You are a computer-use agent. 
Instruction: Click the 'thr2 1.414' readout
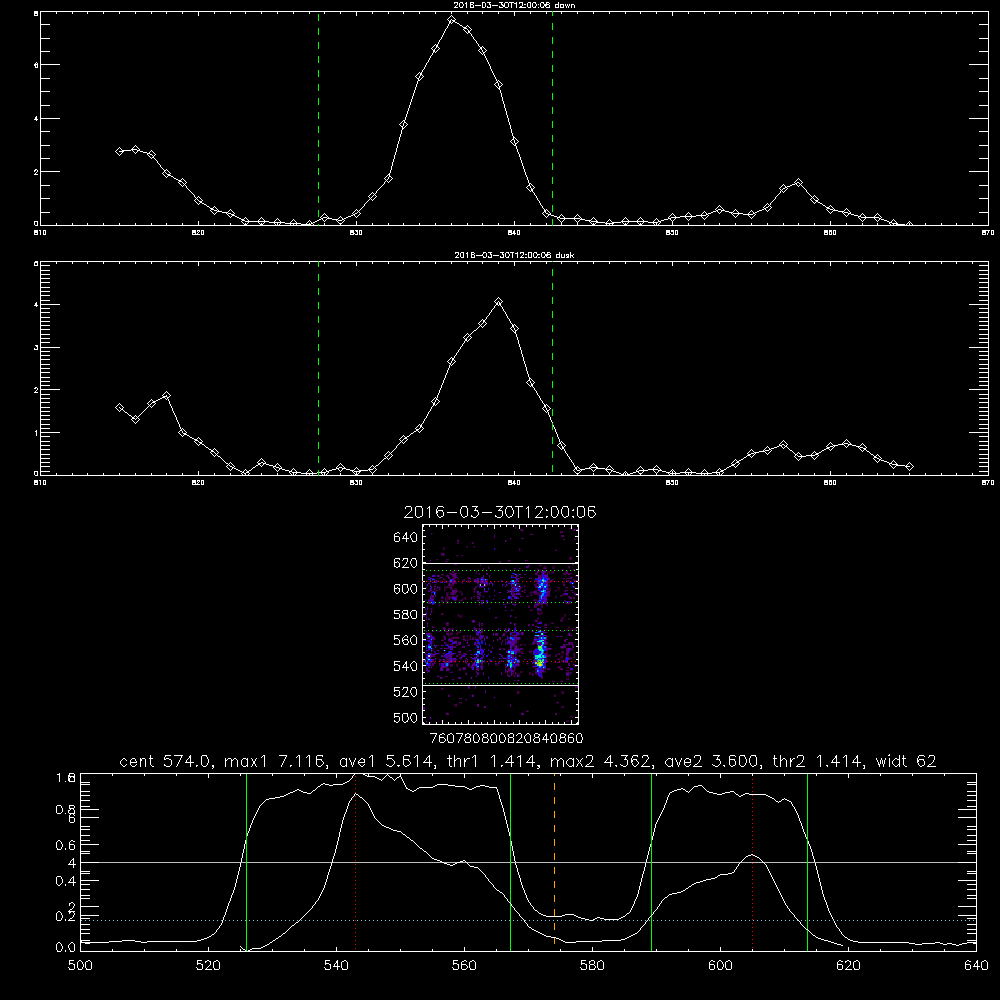point(820,761)
